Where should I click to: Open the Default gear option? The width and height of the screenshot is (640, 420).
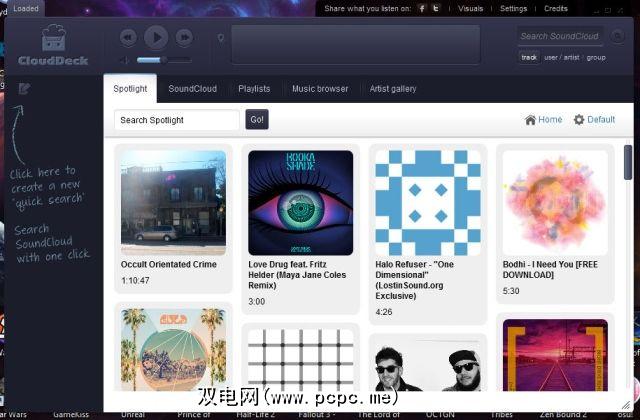point(594,120)
